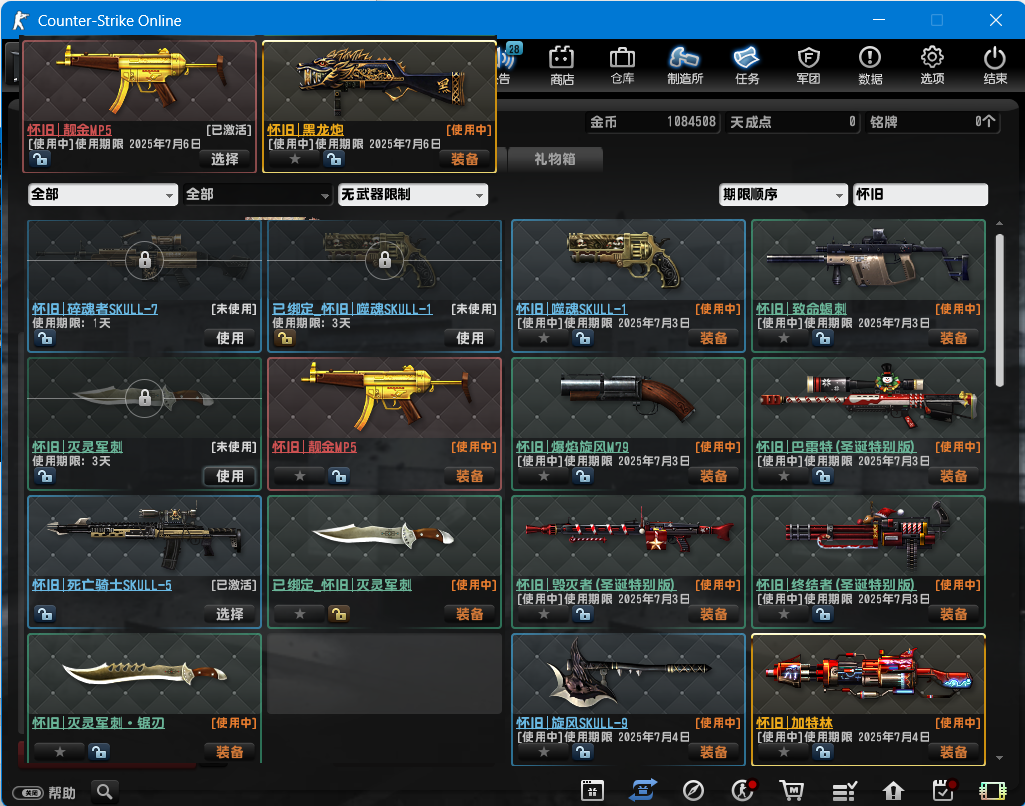The width and height of the screenshot is (1025, 806).
Task: Open the compass icon in bottom bar
Action: [x=693, y=790]
